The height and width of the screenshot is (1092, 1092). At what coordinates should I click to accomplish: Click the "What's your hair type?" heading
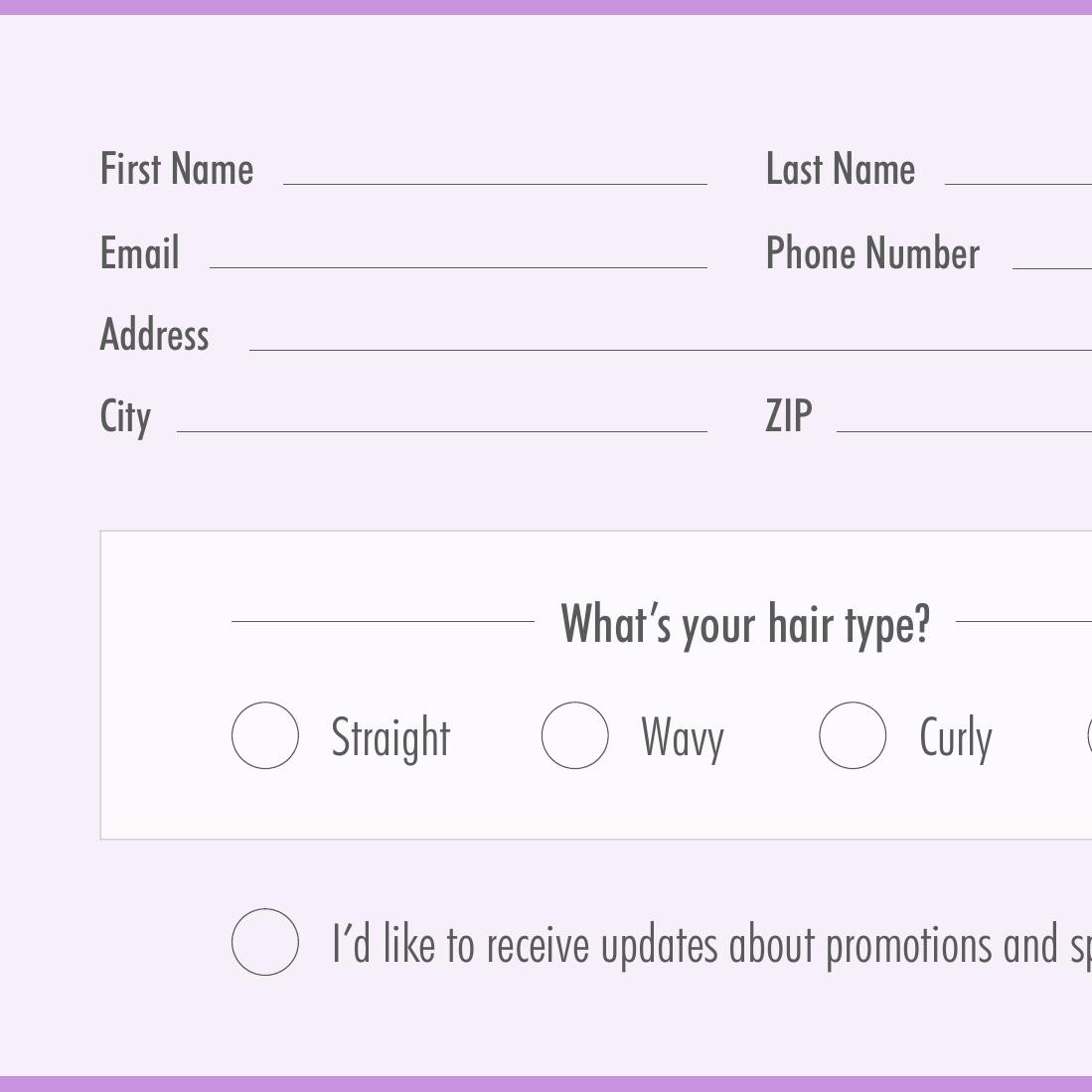point(745,623)
